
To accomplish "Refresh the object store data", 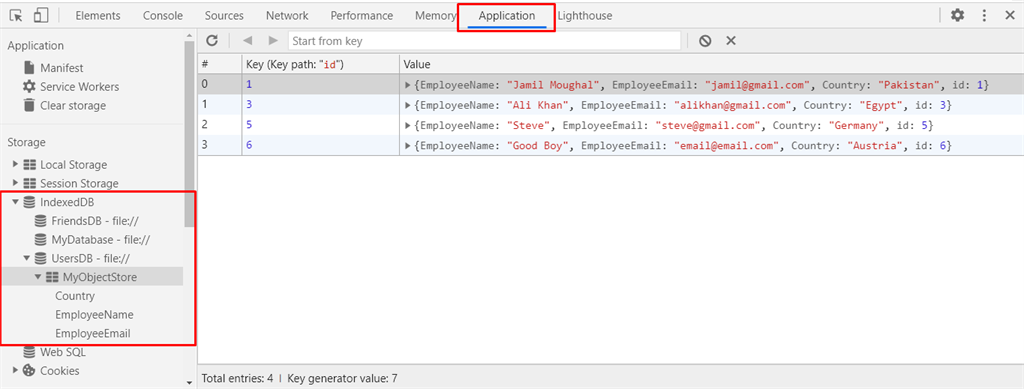I will point(212,40).
